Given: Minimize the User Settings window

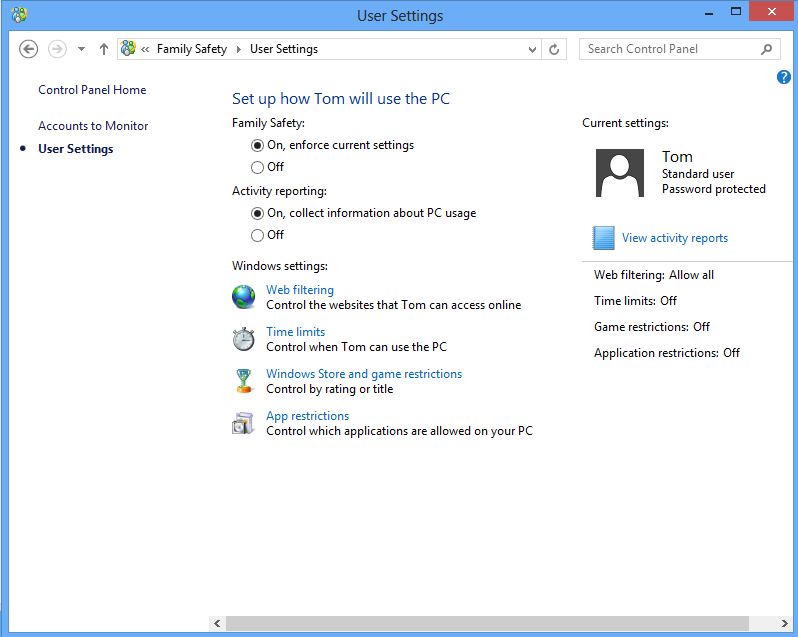Looking at the screenshot, I should (x=709, y=13).
